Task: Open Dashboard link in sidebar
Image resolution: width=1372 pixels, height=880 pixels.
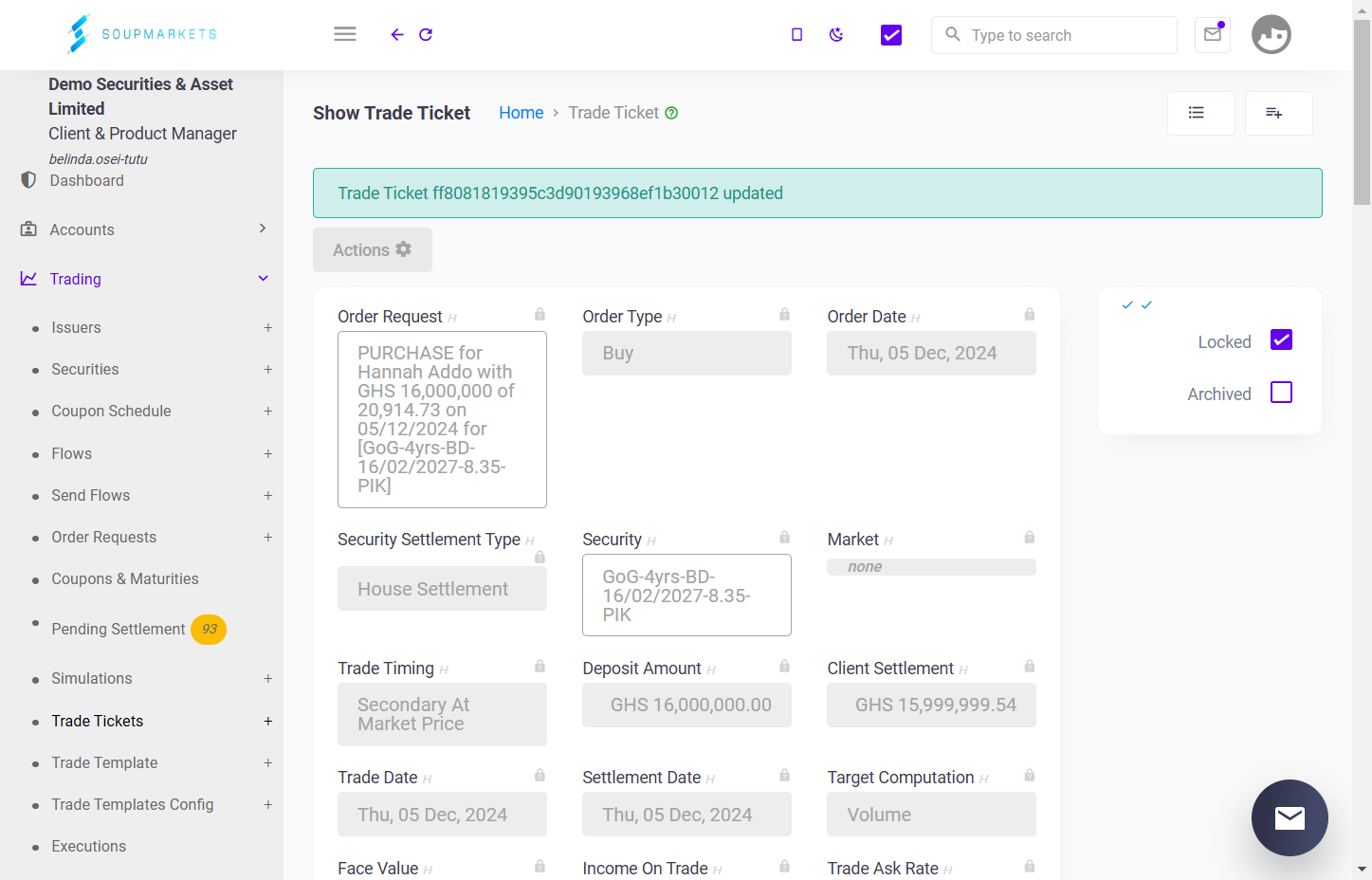Action: click(x=87, y=180)
